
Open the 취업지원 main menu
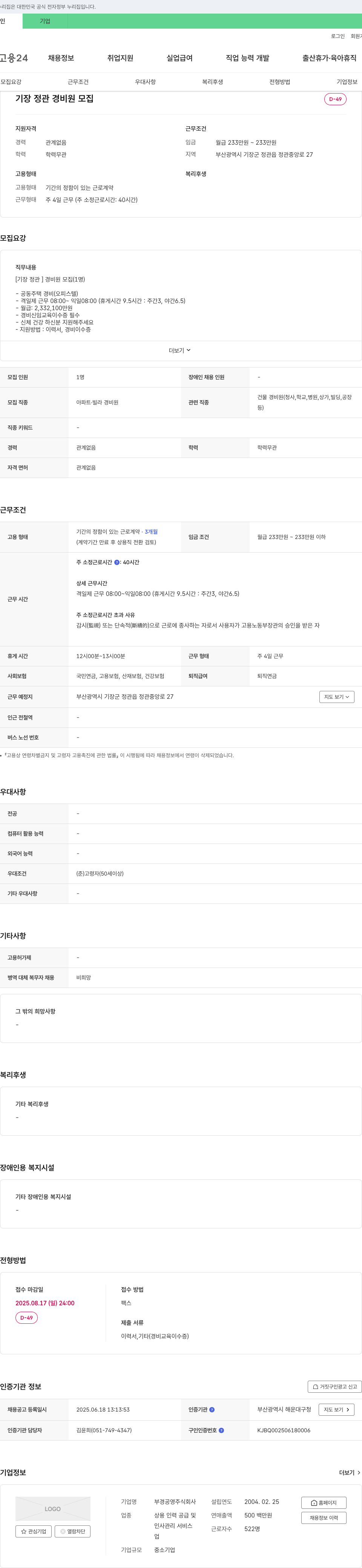point(120,58)
